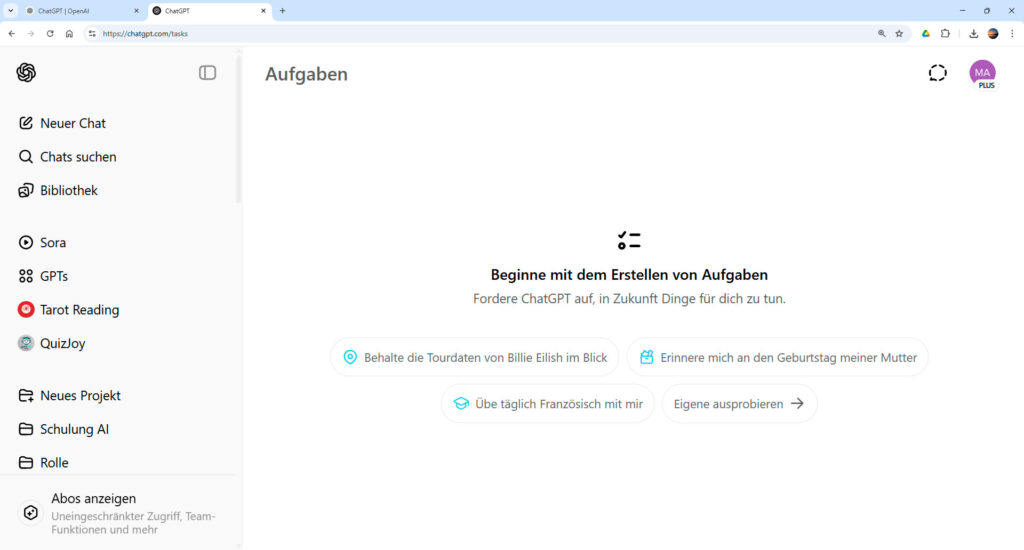Click the browser forward arrow
The height and width of the screenshot is (550, 1024).
click(x=31, y=33)
